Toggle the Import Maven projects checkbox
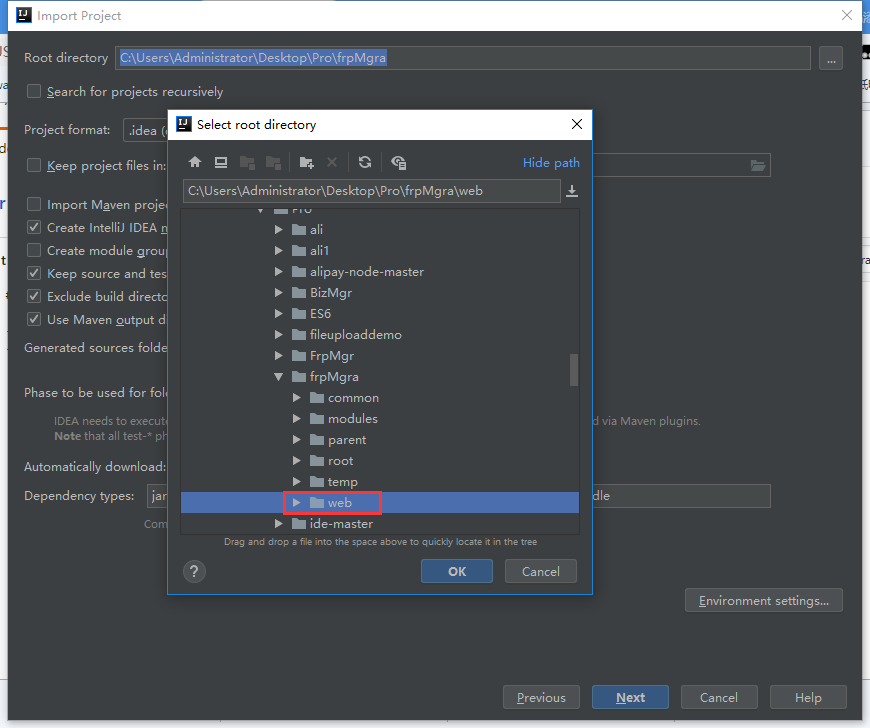This screenshot has width=870, height=728. point(34,205)
